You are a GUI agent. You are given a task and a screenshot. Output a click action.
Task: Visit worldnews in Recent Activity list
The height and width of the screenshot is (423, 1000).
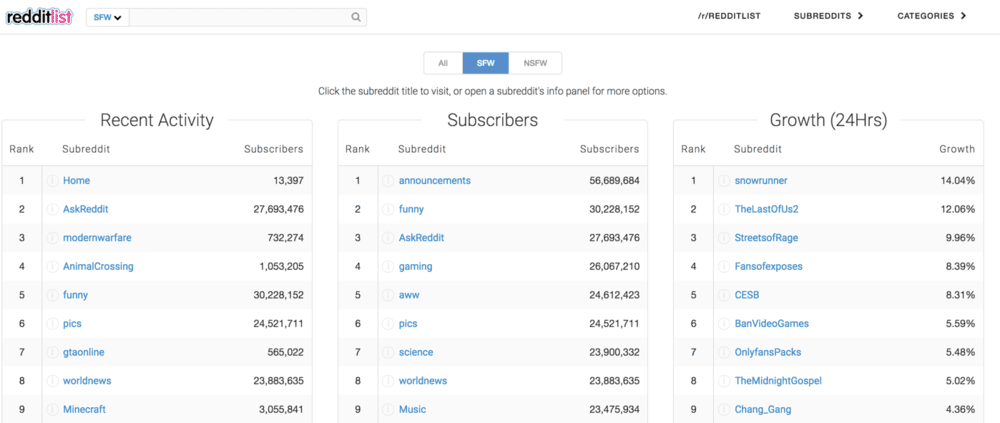click(87, 381)
